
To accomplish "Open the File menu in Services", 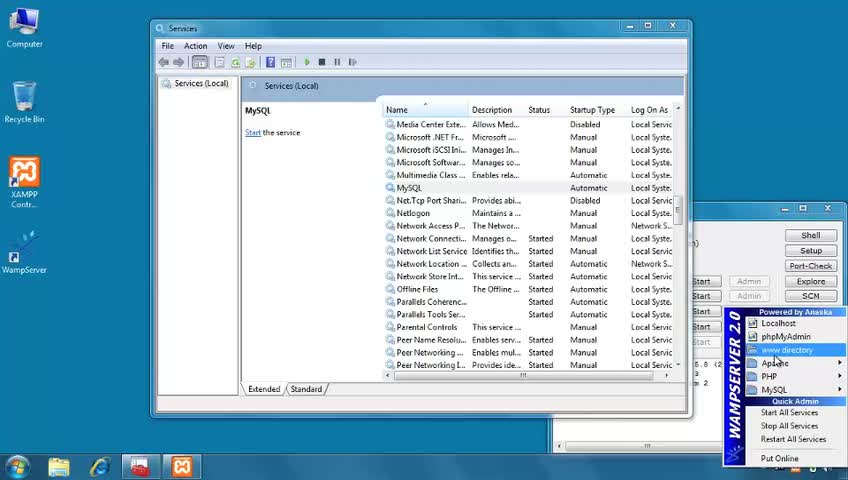I will pos(168,46).
